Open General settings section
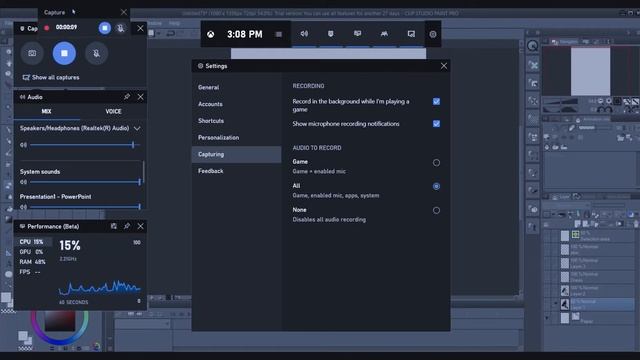Screen dimensions: 640x360 (236, 87)
